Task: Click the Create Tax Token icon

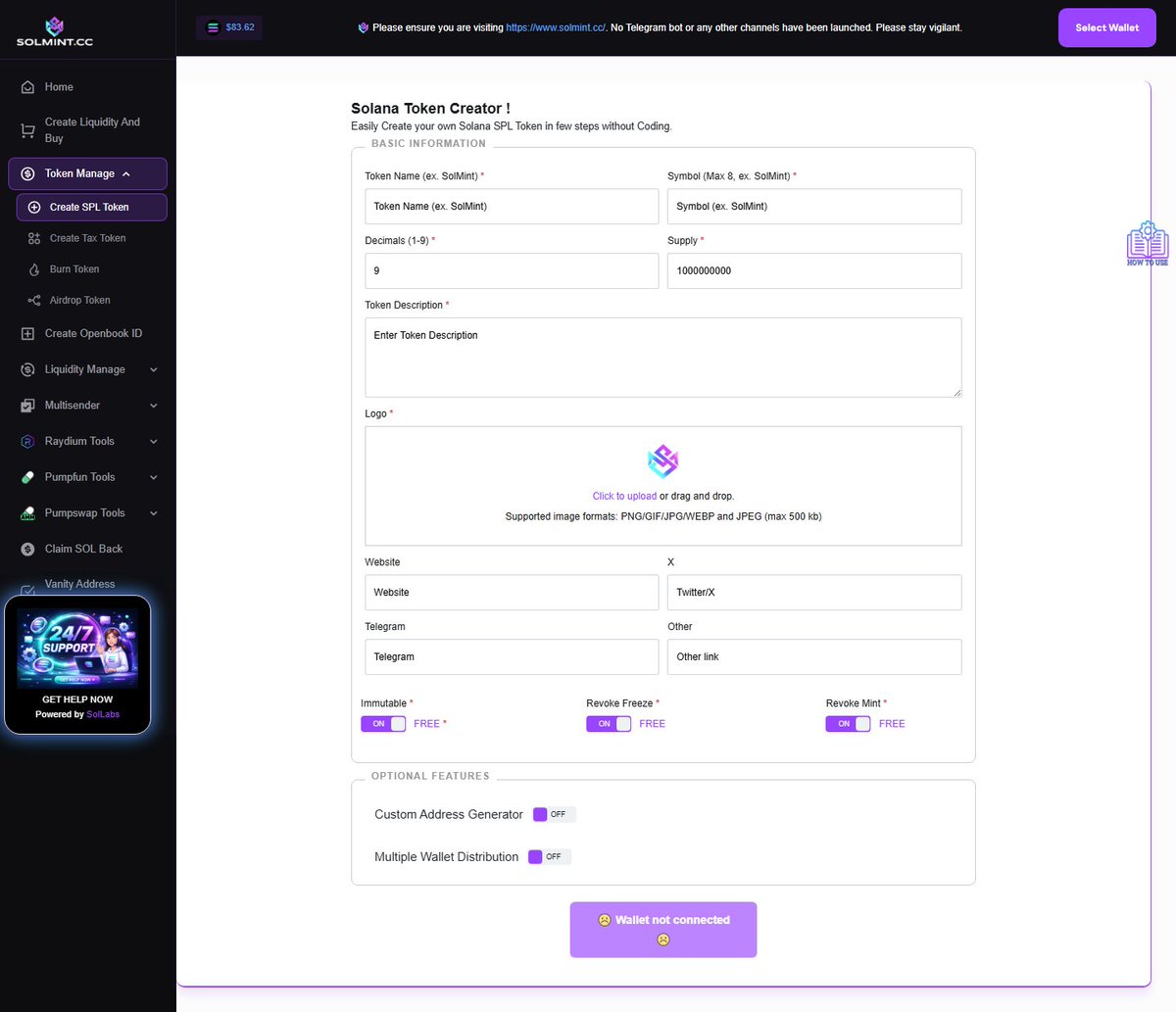Action: point(34,238)
